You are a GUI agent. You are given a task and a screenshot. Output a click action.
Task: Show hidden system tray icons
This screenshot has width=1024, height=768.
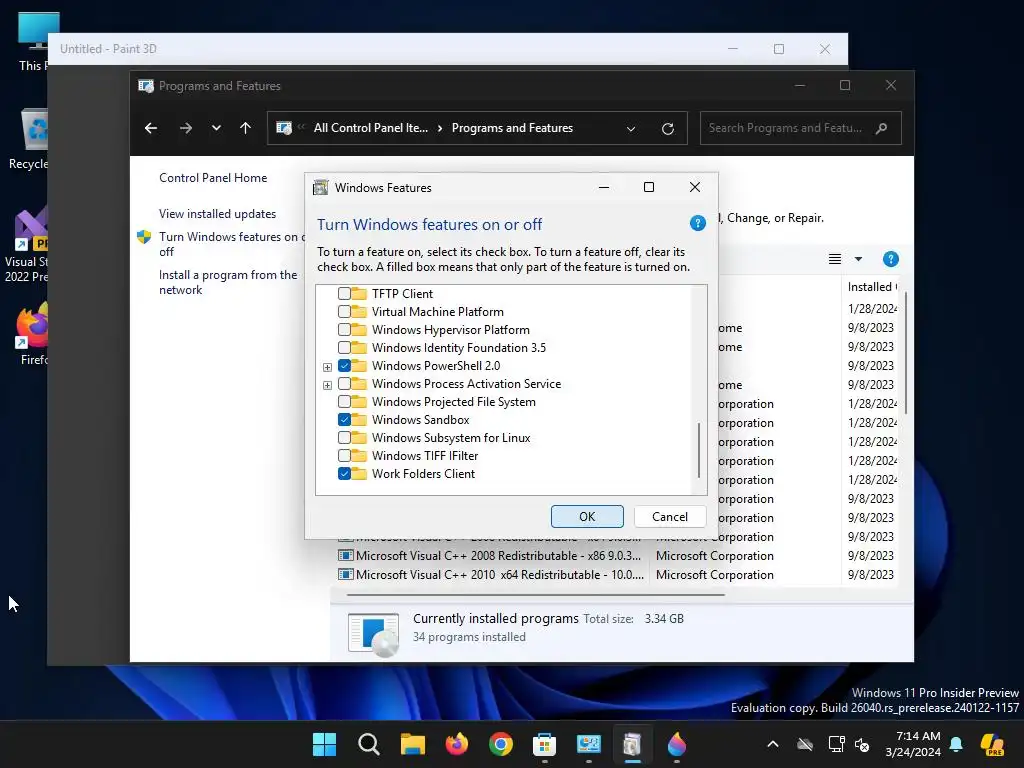773,744
